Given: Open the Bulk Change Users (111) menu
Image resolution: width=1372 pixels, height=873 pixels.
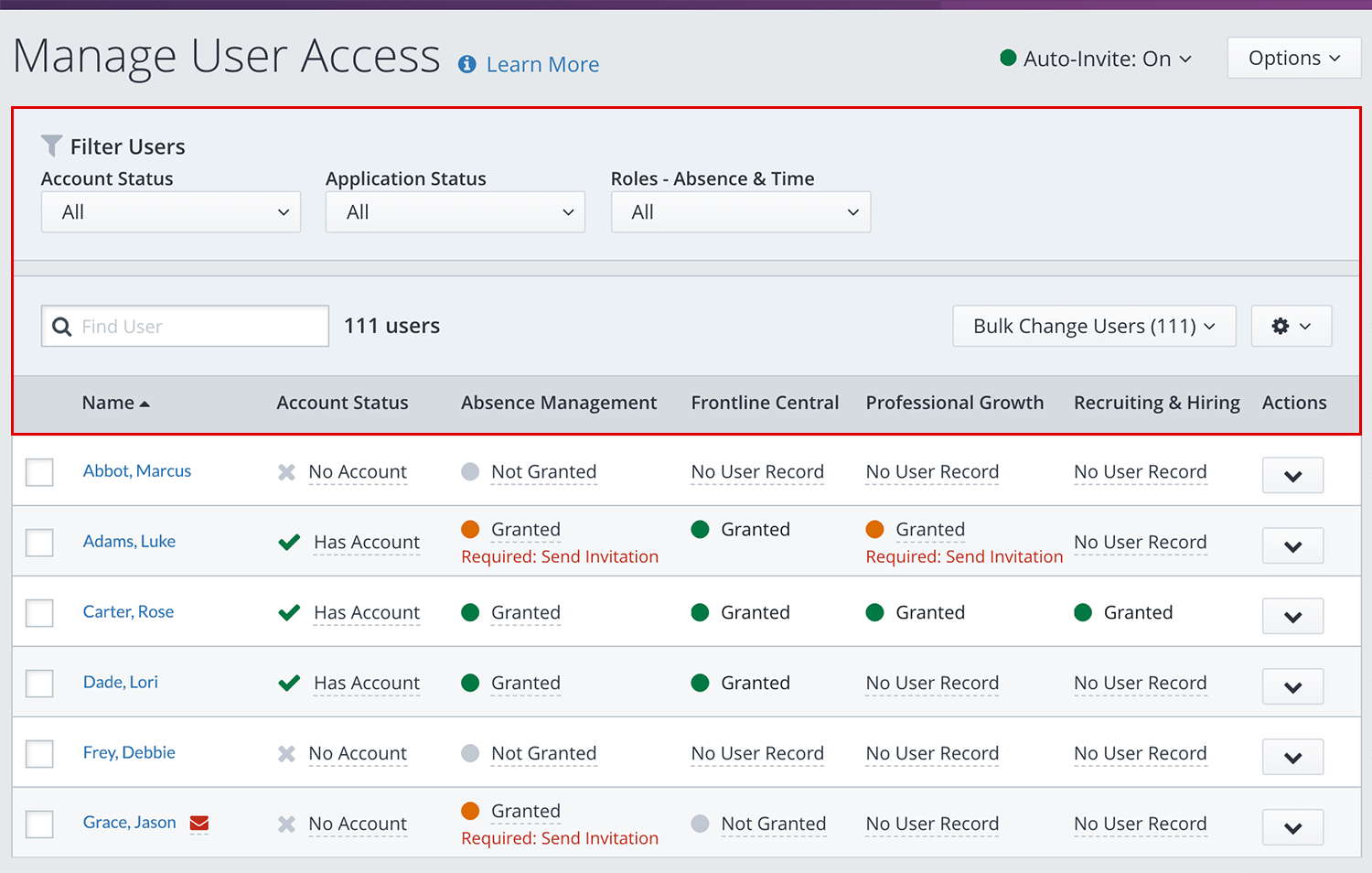Looking at the screenshot, I should tap(1094, 327).
